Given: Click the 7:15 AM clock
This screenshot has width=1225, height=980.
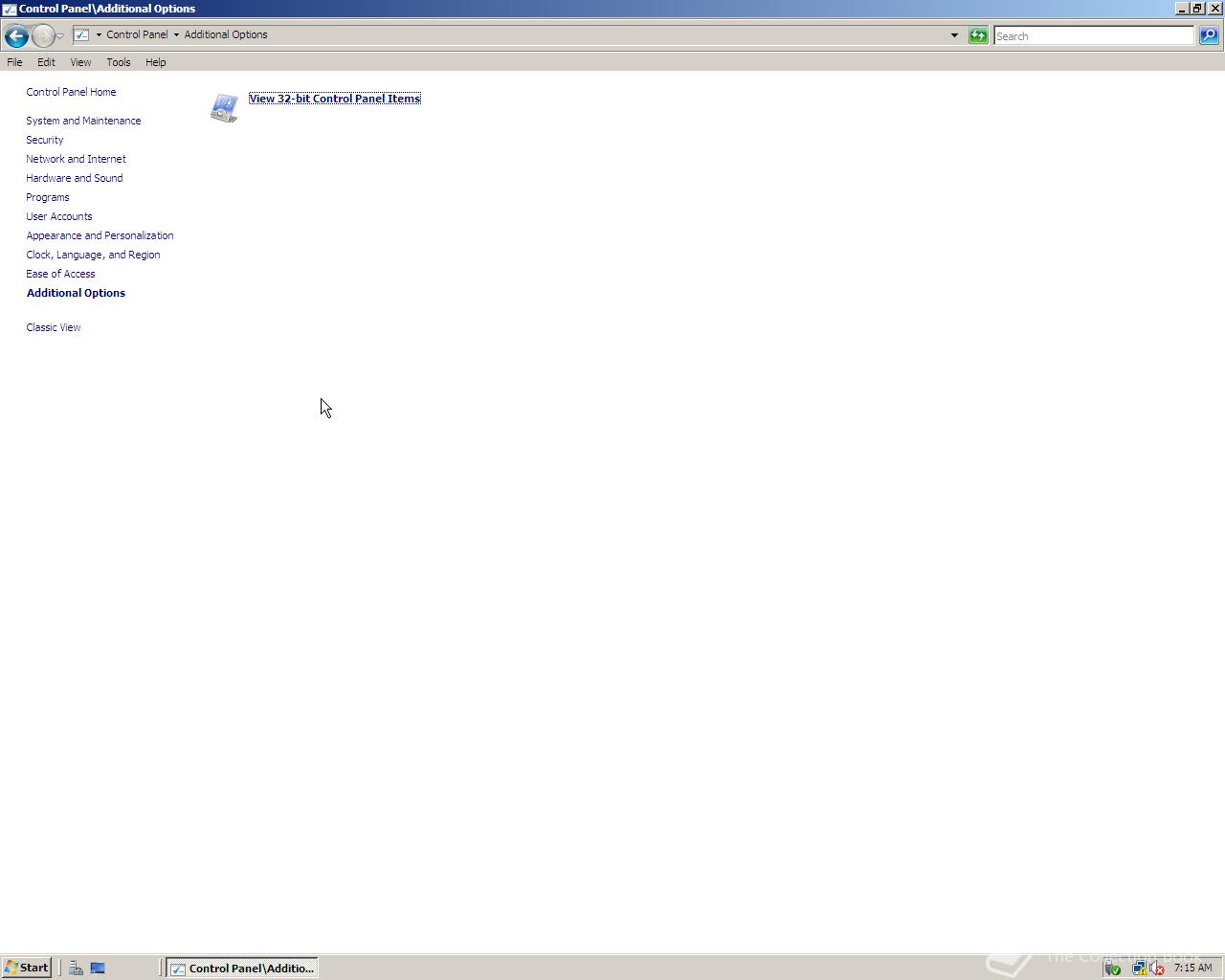Looking at the screenshot, I should point(1192,968).
